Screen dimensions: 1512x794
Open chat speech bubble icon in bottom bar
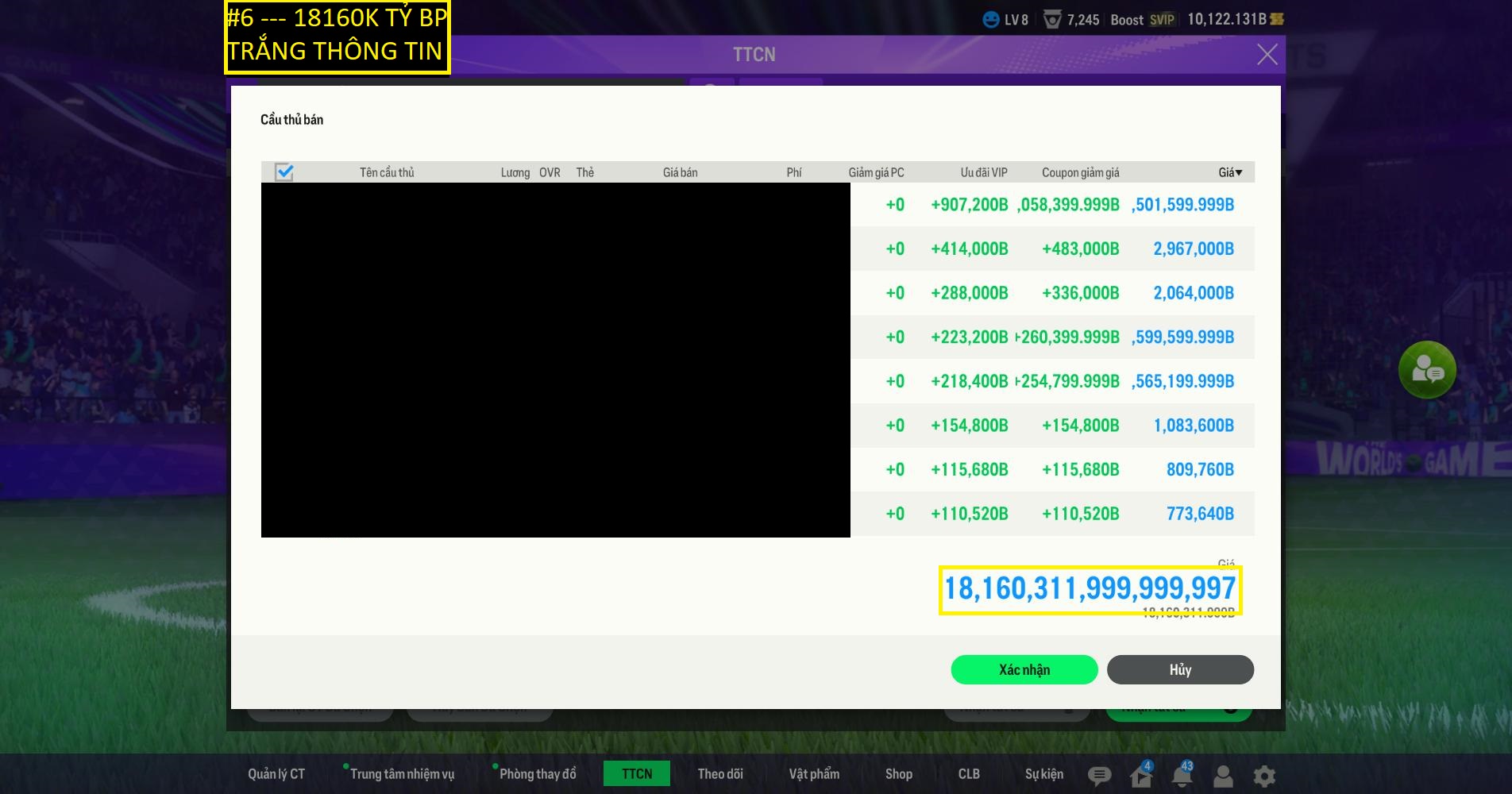coord(1099,775)
